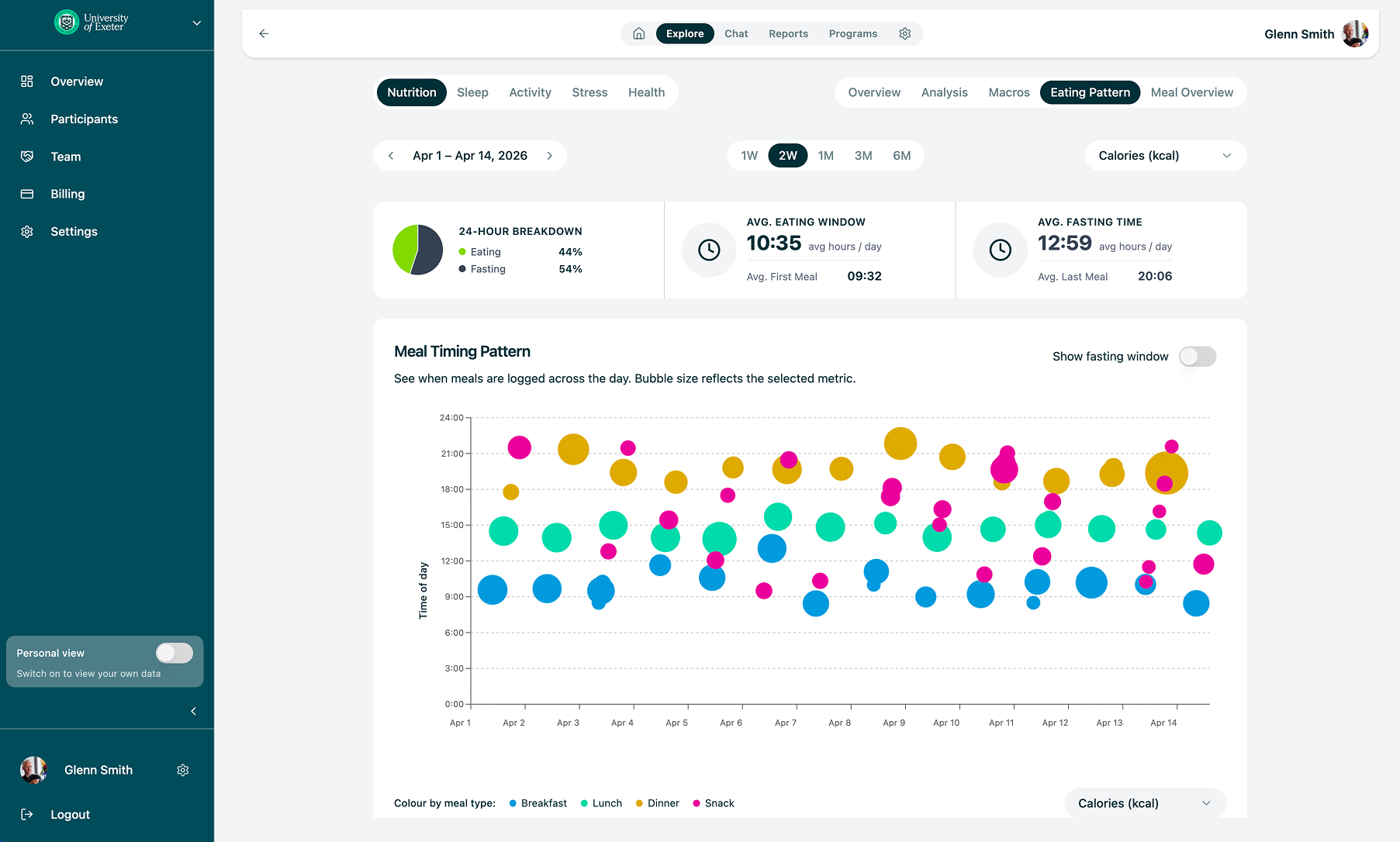
Task: Toggle the Personal view switch
Action: click(x=175, y=653)
